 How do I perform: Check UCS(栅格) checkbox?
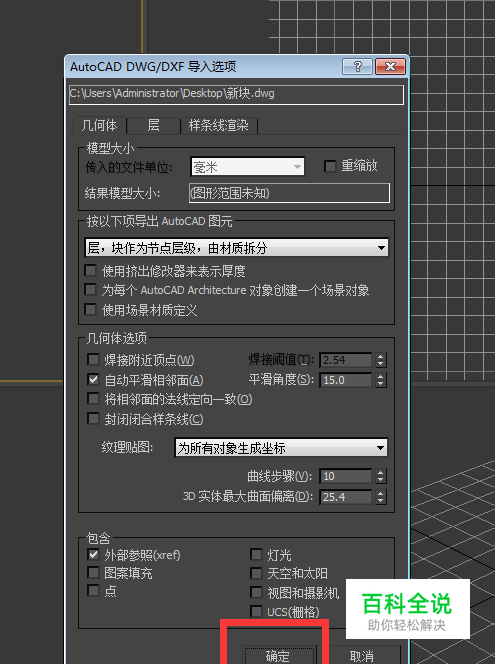[256, 611]
